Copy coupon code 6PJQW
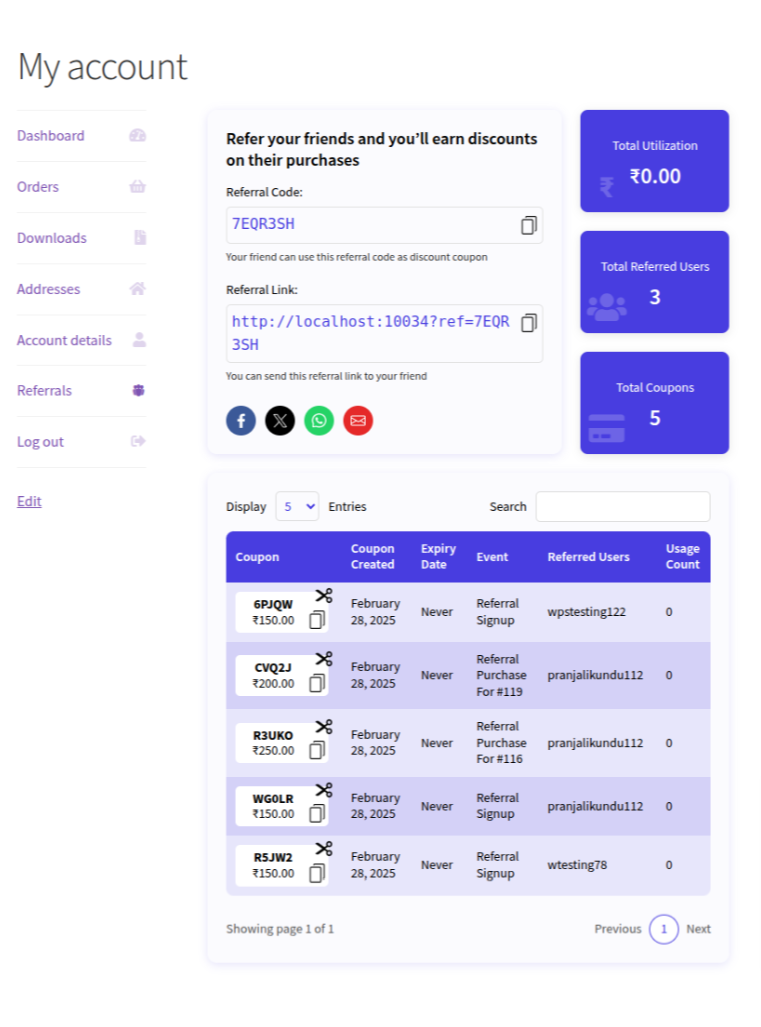761x1027 pixels. click(x=317, y=620)
